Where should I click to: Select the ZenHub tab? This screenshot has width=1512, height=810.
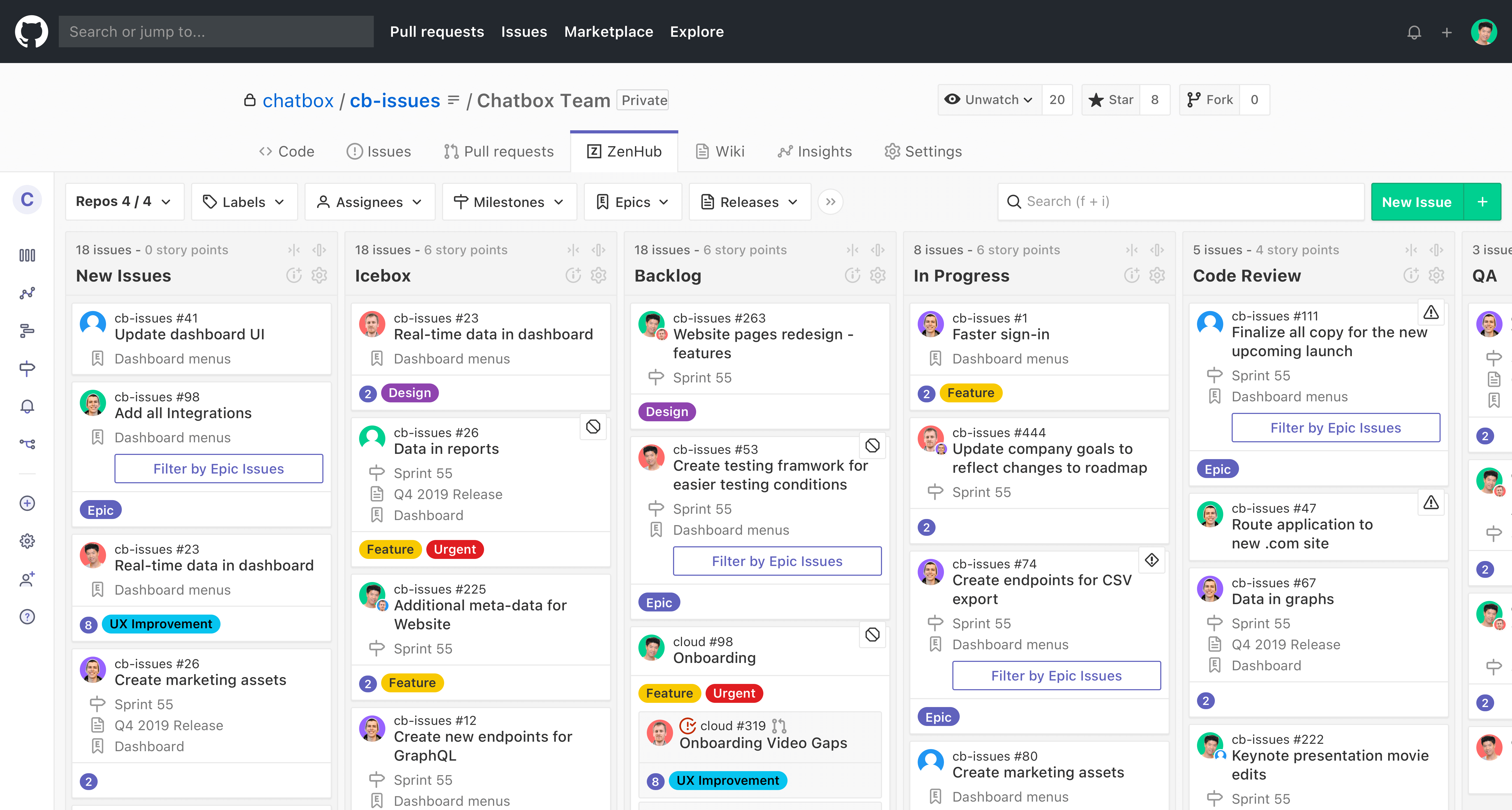click(x=624, y=152)
